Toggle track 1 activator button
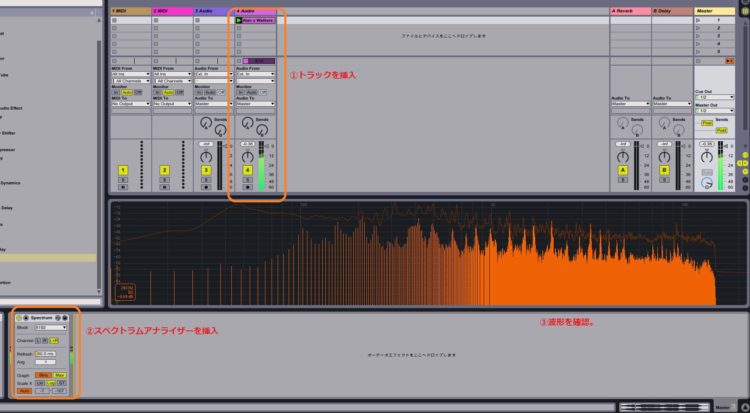The height and width of the screenshot is (413, 750). [x=123, y=170]
